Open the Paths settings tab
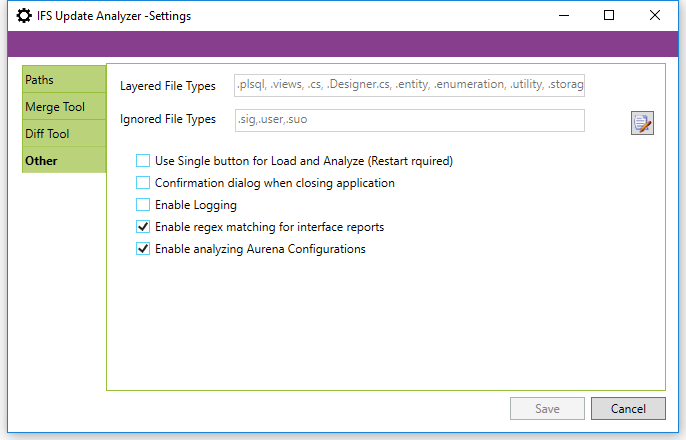686x440 pixels. (64, 80)
